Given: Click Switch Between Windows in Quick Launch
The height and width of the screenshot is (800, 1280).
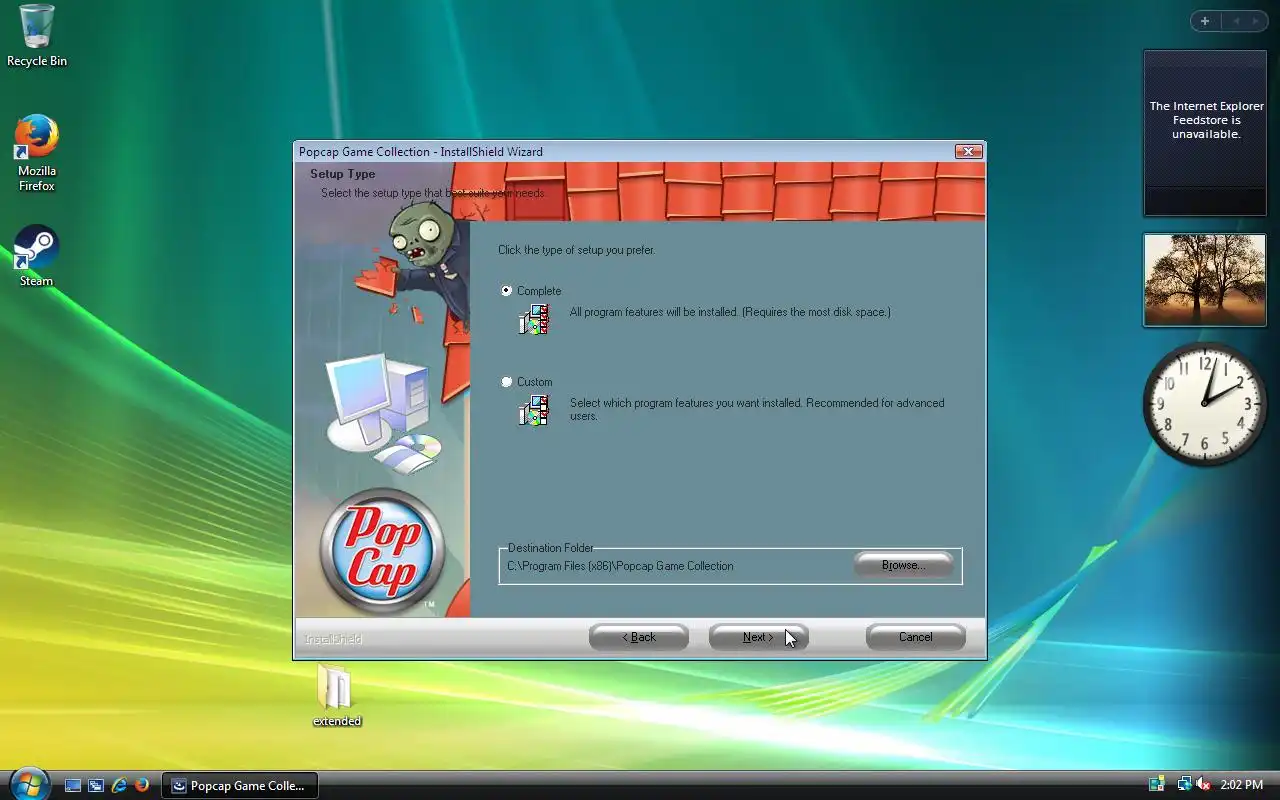Looking at the screenshot, I should tap(96, 786).
